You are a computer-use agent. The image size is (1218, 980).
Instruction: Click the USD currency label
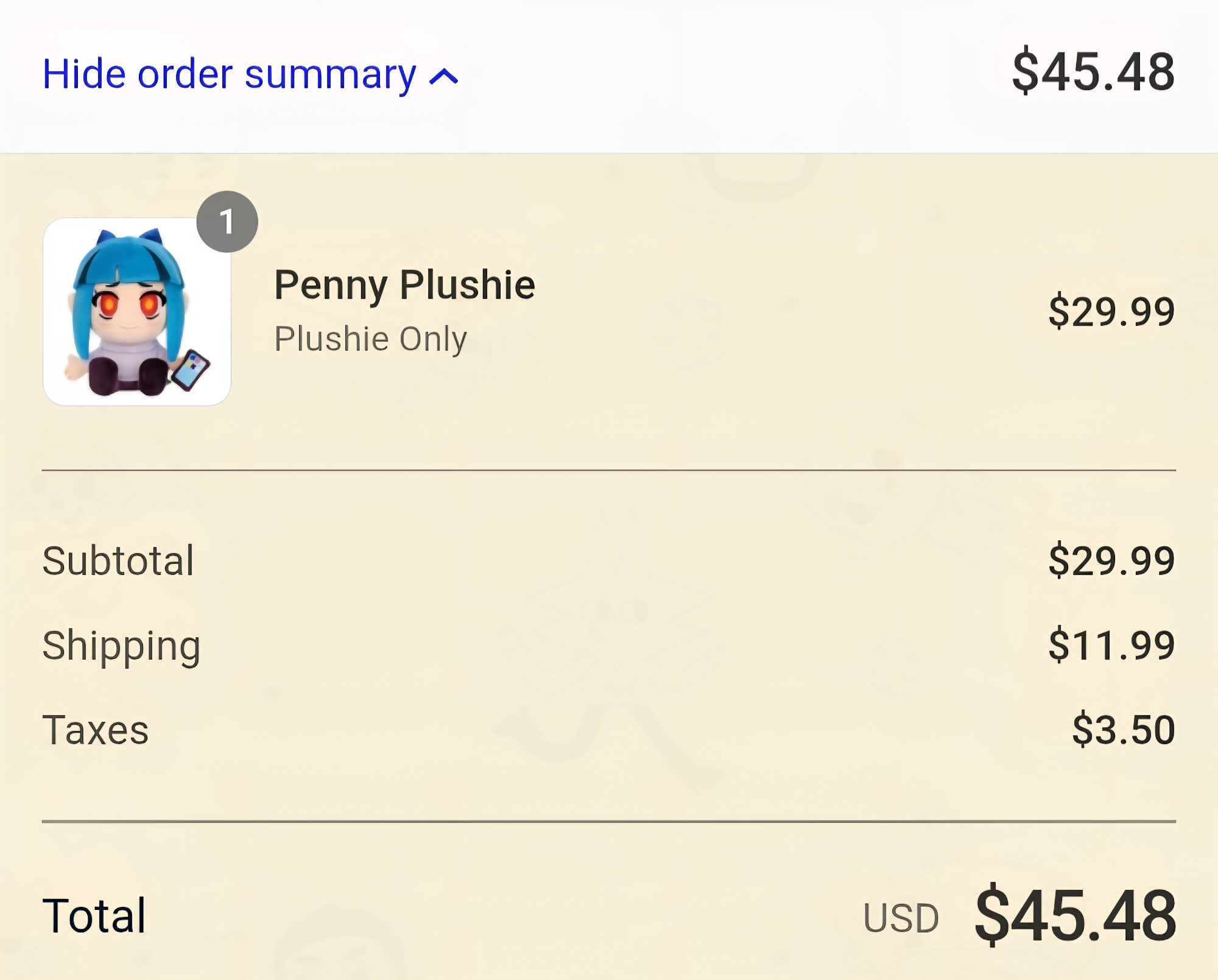(x=901, y=918)
